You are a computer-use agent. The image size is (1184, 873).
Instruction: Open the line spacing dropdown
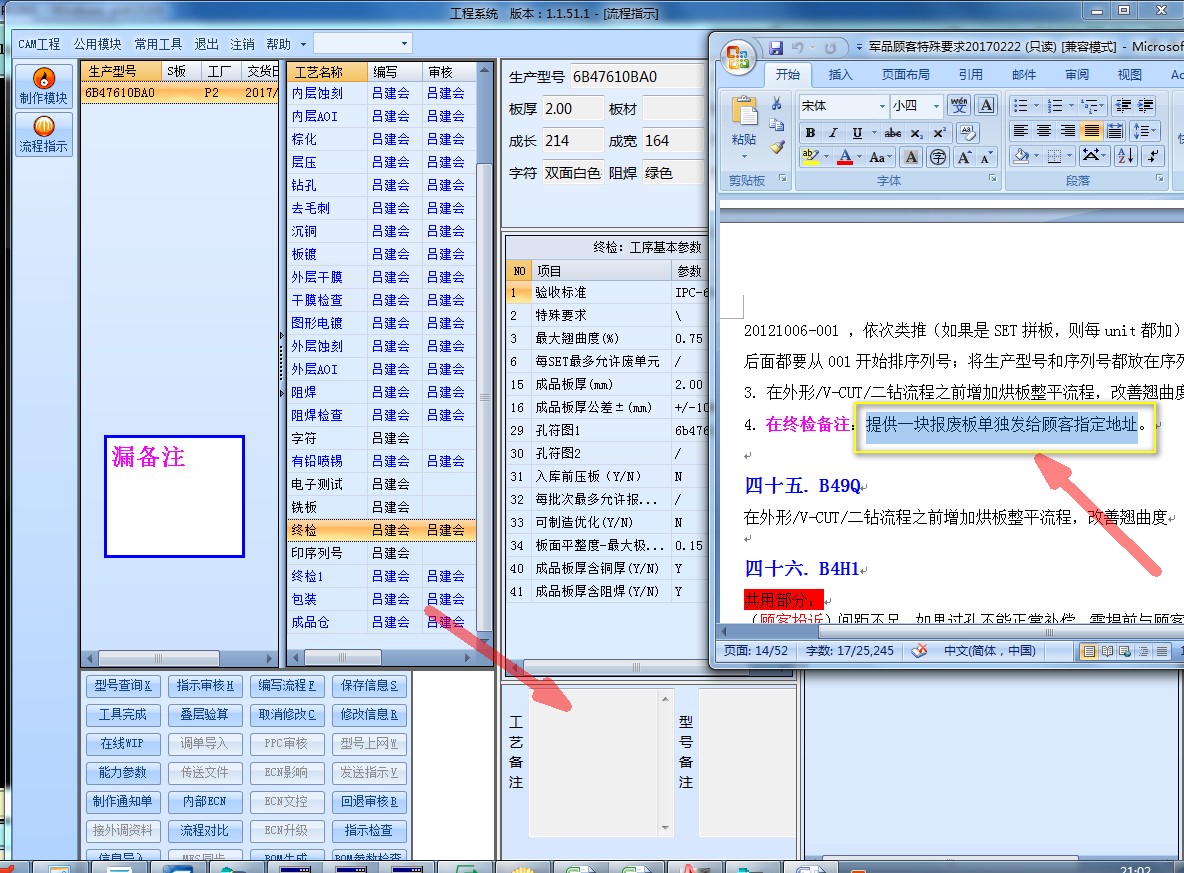point(1144,131)
